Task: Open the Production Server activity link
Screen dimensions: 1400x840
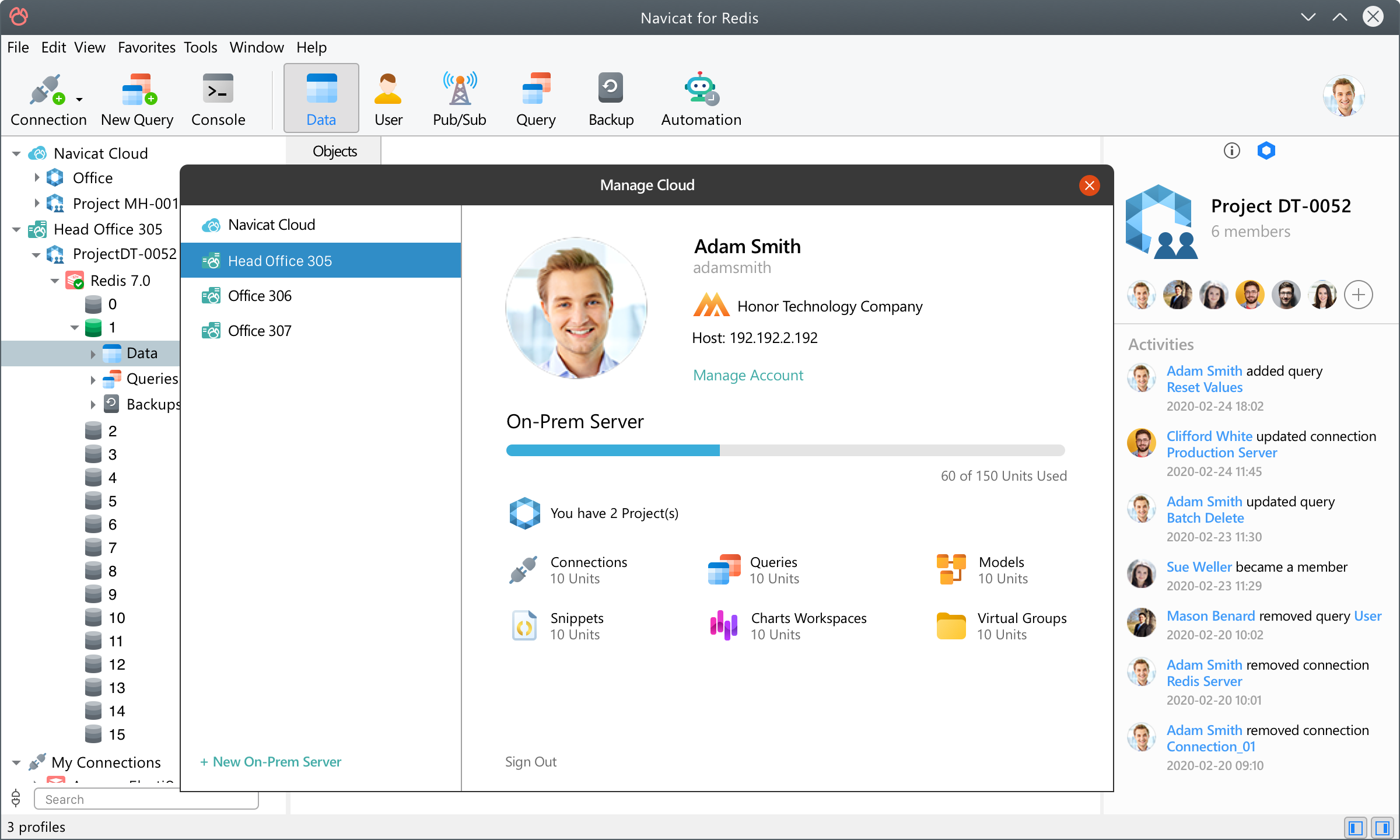Action: pos(1221,453)
